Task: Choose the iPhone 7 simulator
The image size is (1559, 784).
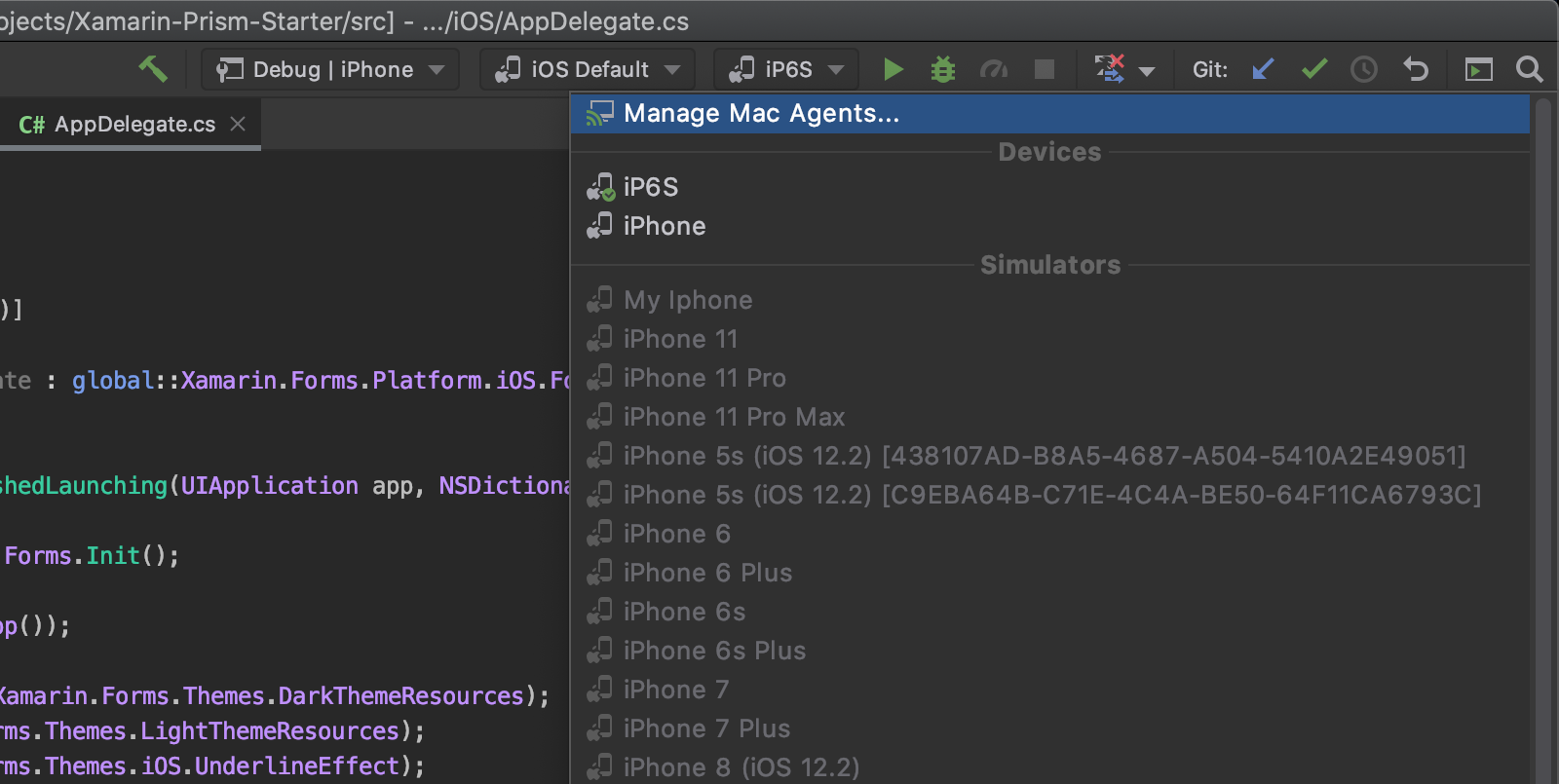Action: click(1049, 690)
